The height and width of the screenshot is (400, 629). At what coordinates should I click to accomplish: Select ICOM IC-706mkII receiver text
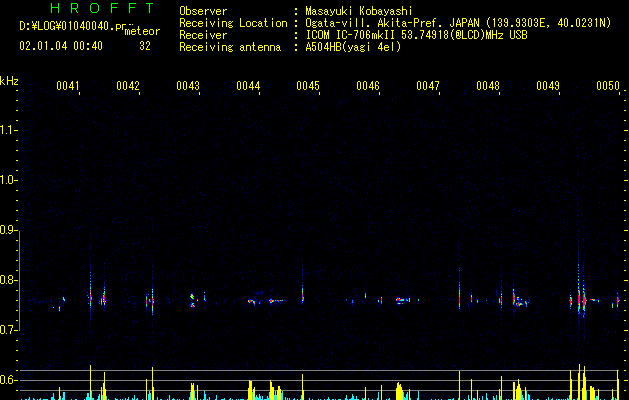(416, 35)
